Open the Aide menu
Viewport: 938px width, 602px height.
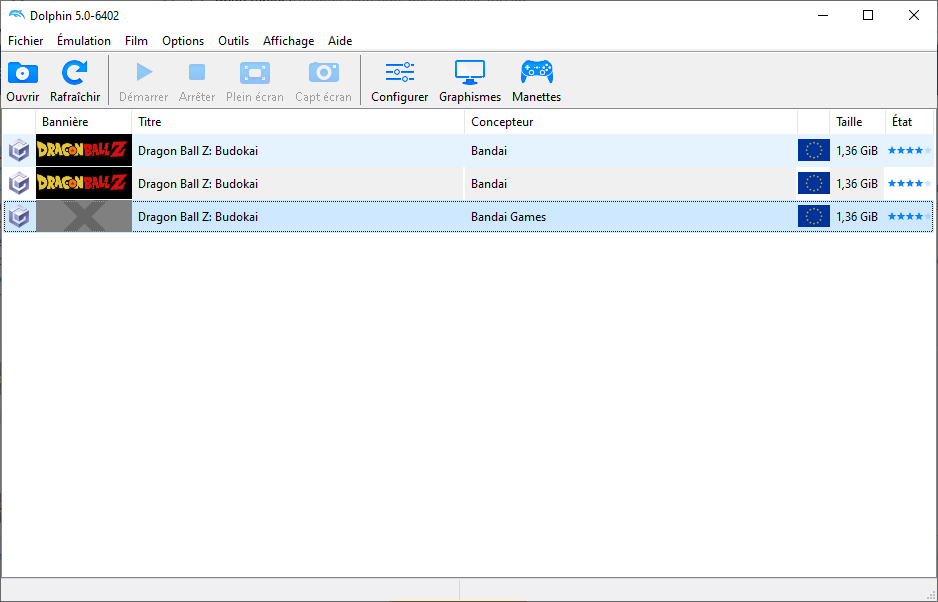click(340, 41)
